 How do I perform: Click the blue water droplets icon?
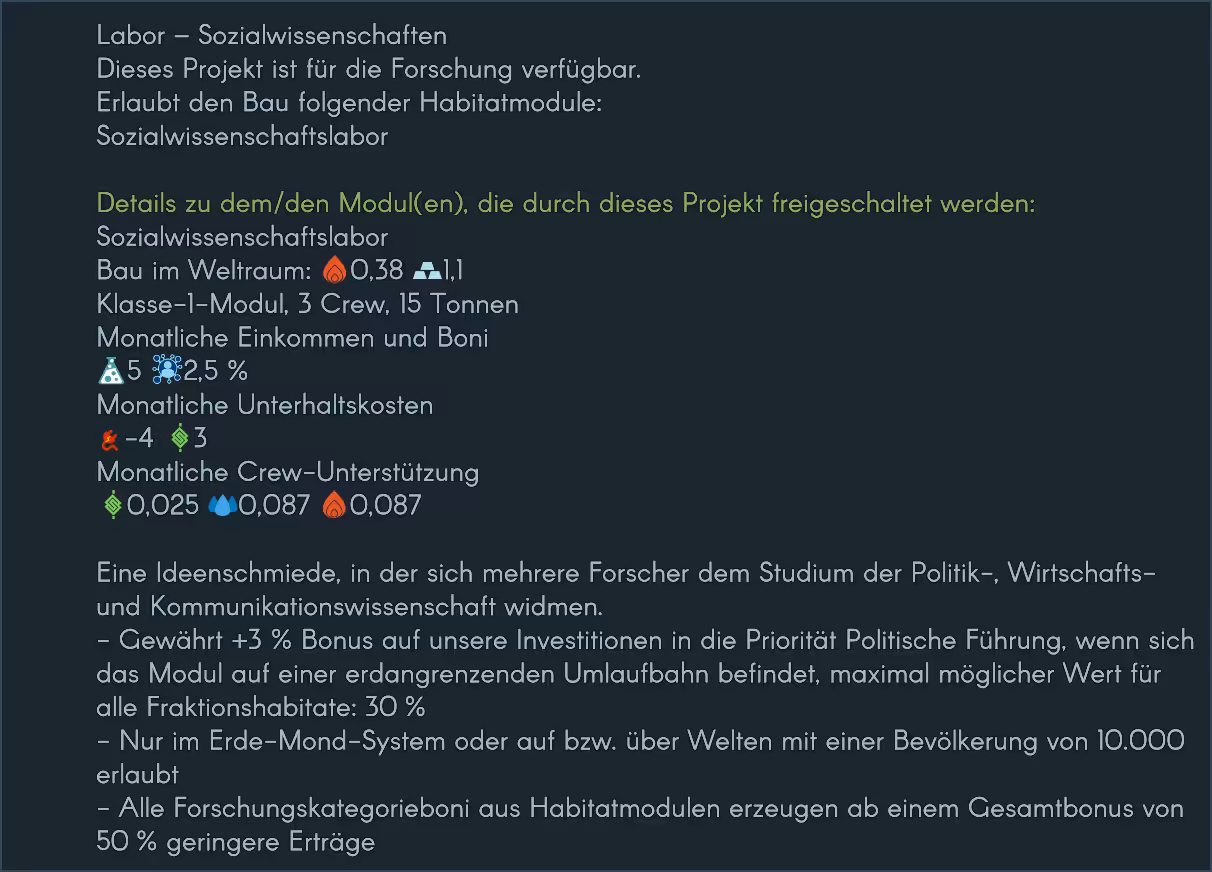(222, 505)
